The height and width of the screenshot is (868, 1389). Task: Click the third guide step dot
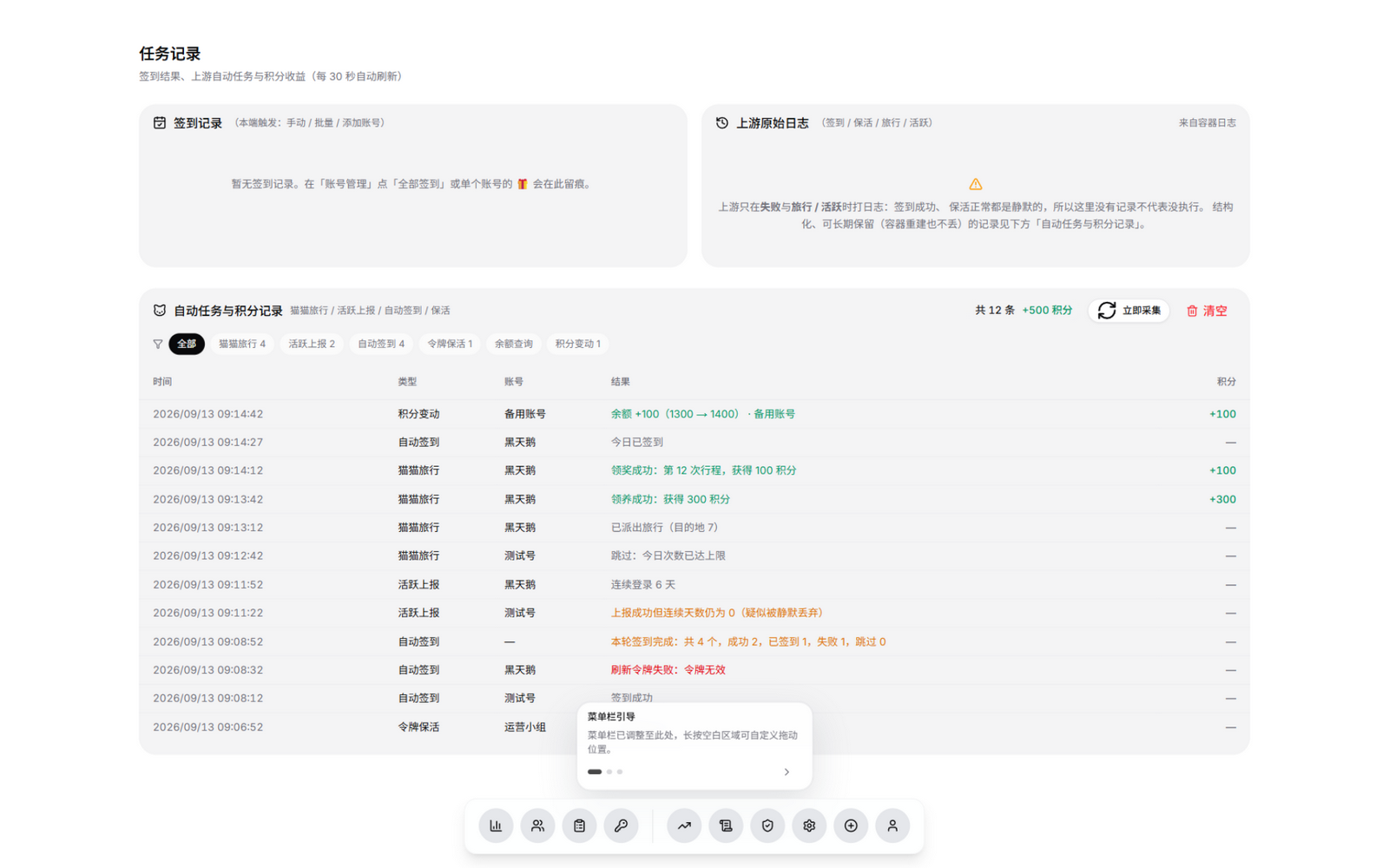pos(620,772)
